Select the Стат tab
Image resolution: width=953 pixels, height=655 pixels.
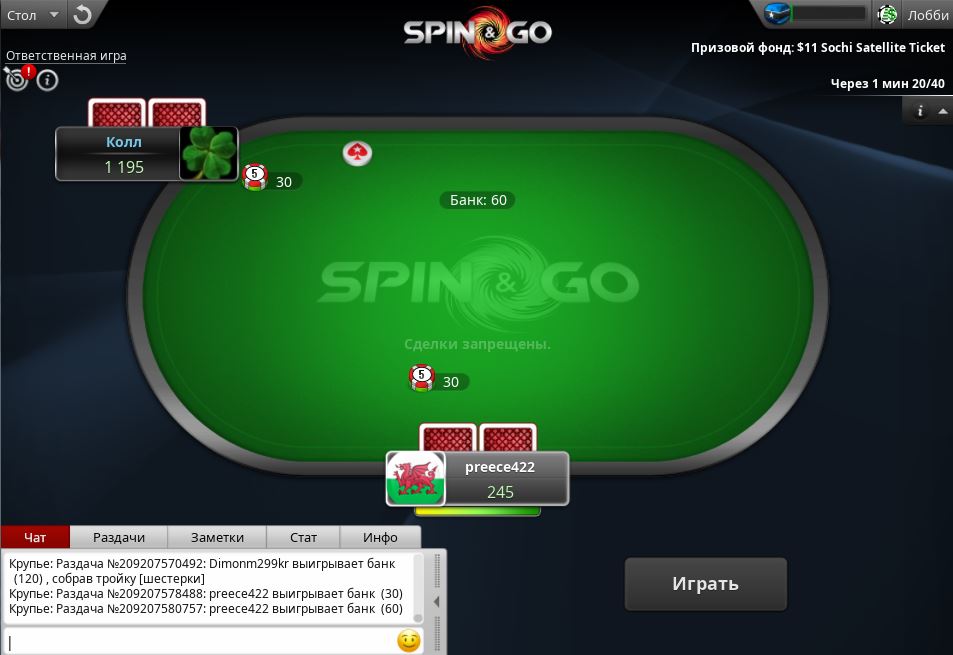pos(303,537)
